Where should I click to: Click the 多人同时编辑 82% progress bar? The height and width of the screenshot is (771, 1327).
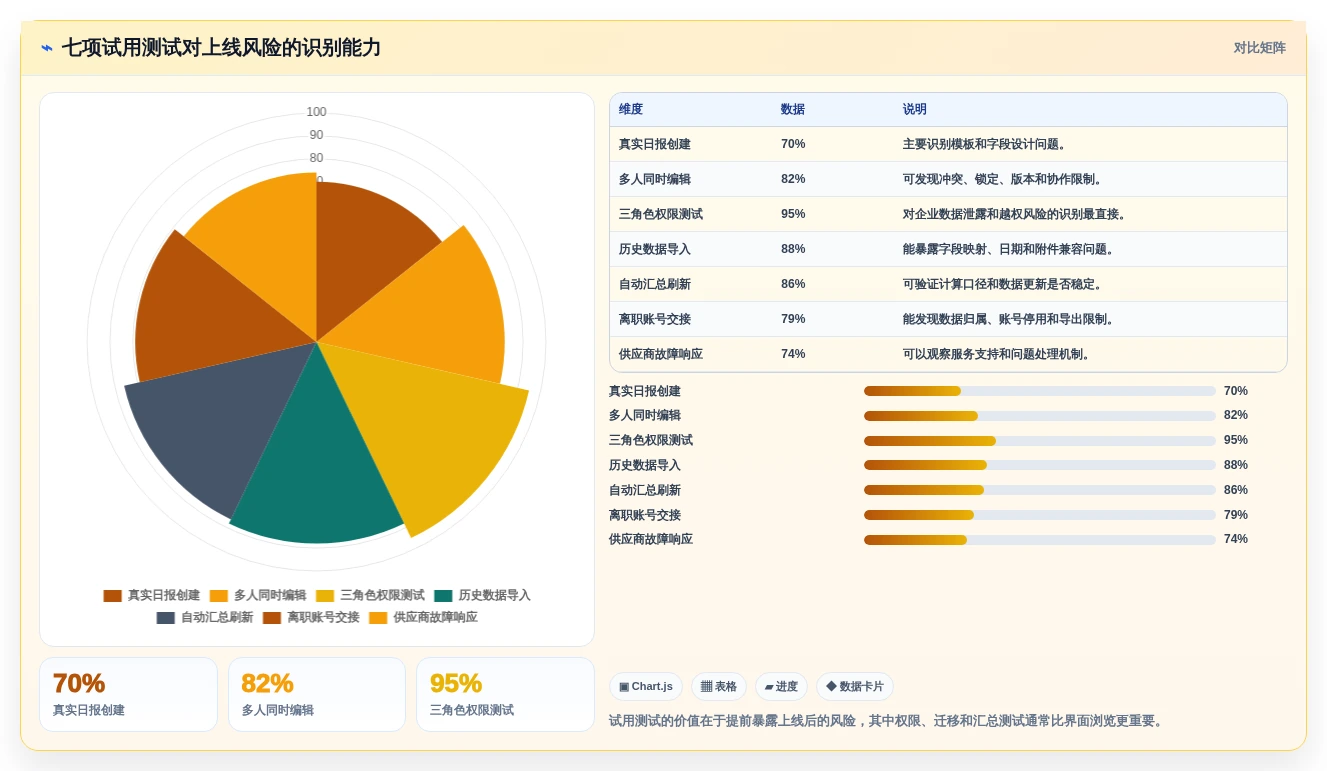1040,416
